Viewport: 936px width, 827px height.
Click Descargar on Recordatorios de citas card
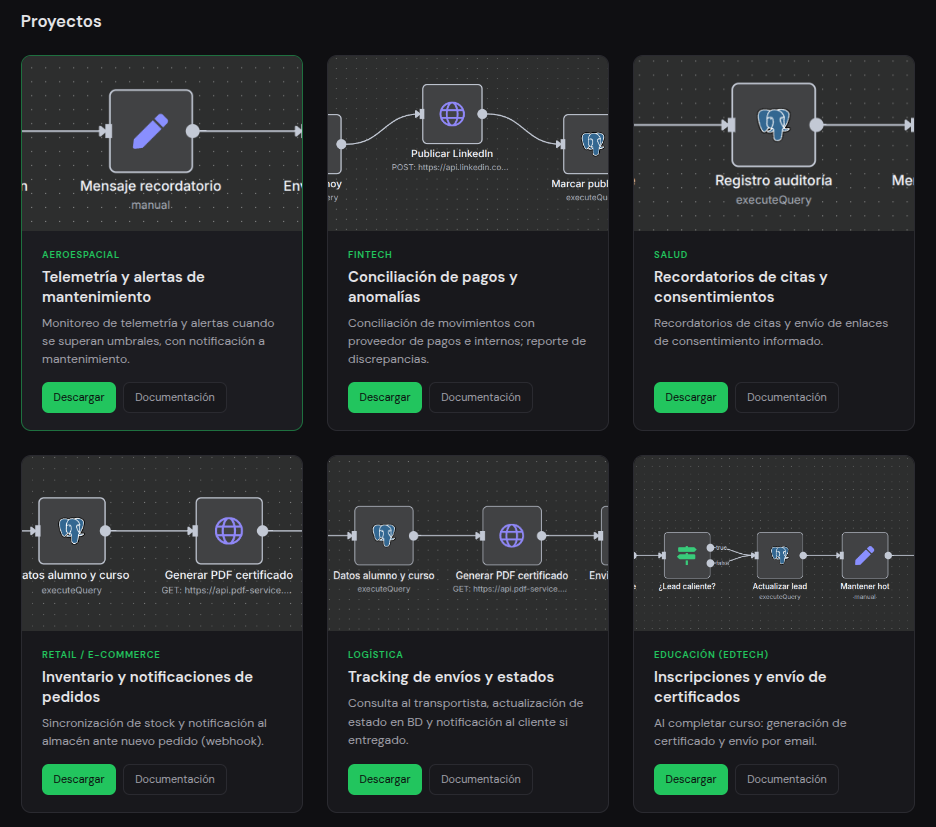(x=690, y=397)
